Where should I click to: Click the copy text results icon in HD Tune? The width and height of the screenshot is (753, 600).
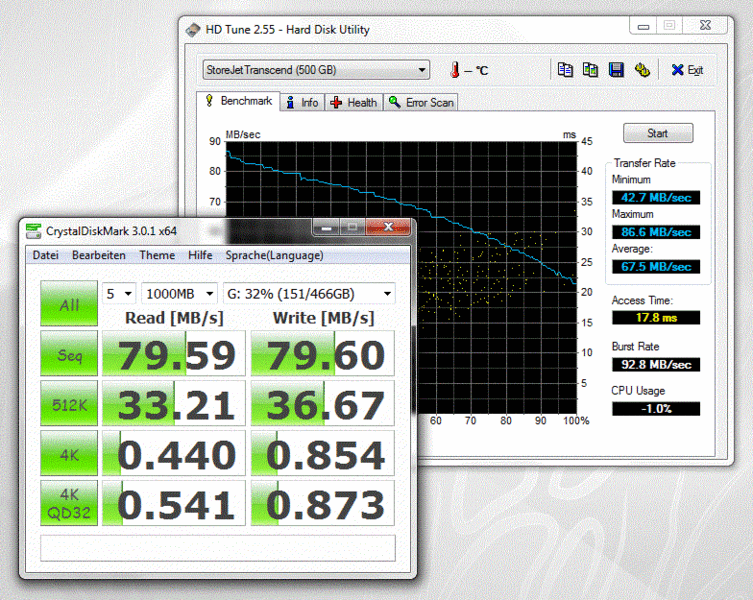(565, 70)
